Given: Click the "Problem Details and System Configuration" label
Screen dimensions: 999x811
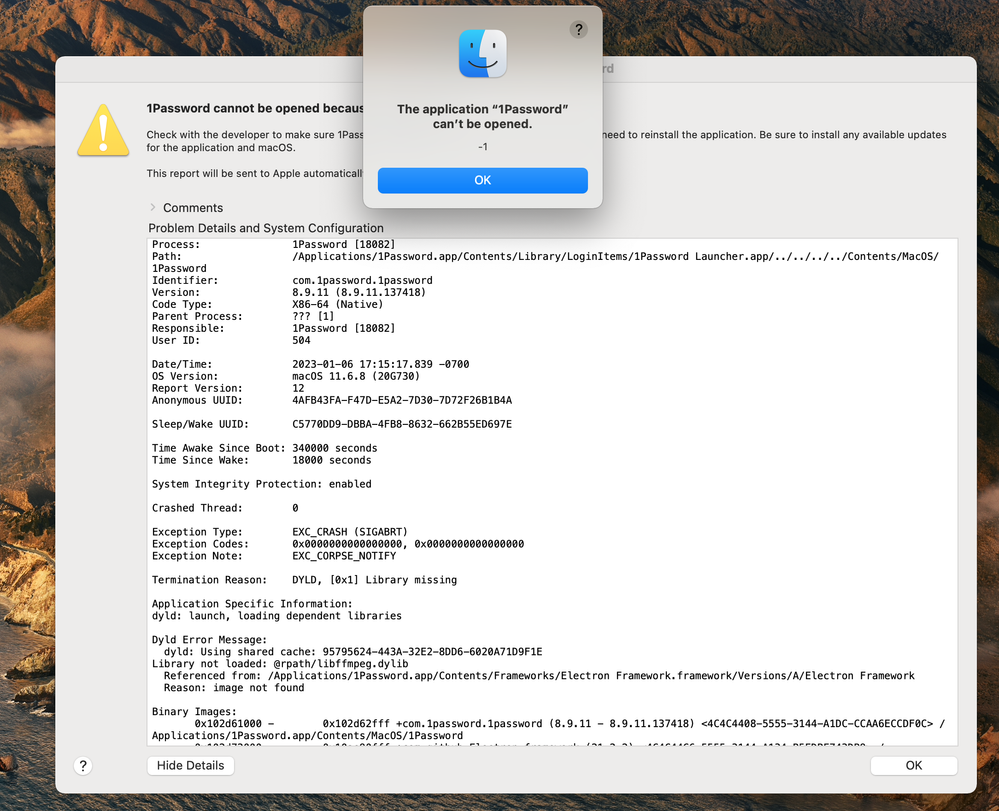Looking at the screenshot, I should [x=266, y=228].
